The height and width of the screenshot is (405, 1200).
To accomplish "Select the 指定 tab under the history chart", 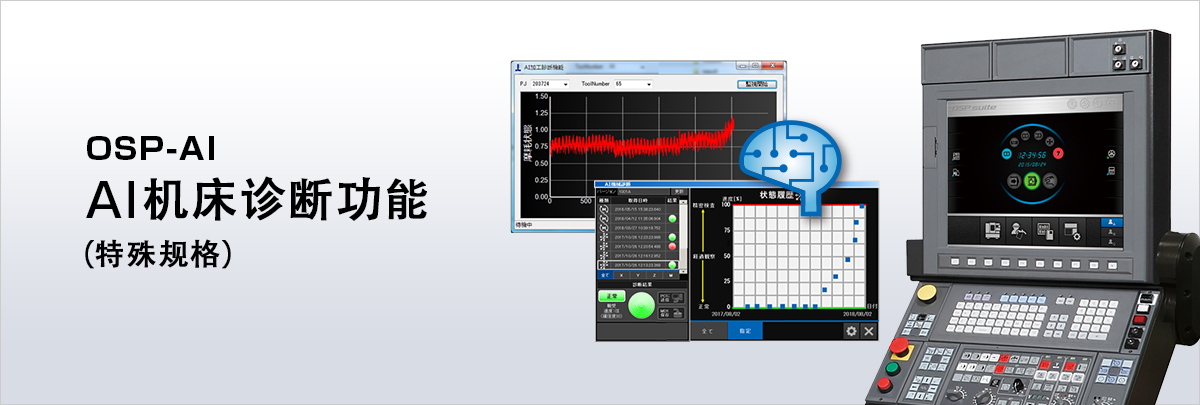I will (745, 331).
